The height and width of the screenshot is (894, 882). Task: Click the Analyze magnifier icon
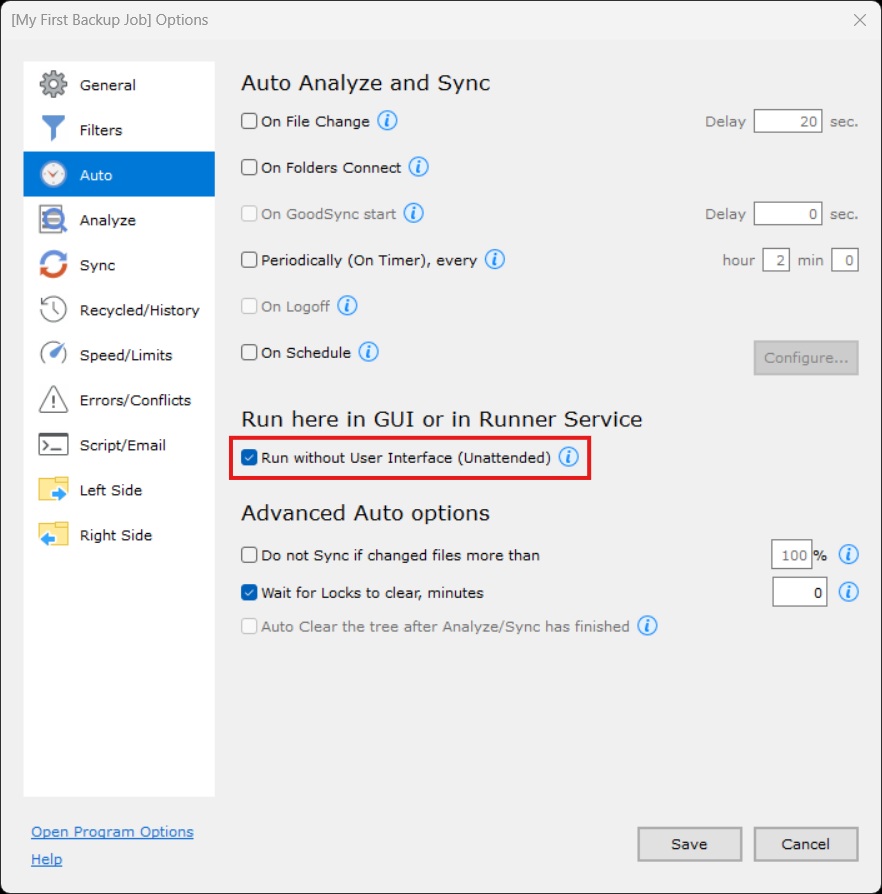(x=53, y=220)
